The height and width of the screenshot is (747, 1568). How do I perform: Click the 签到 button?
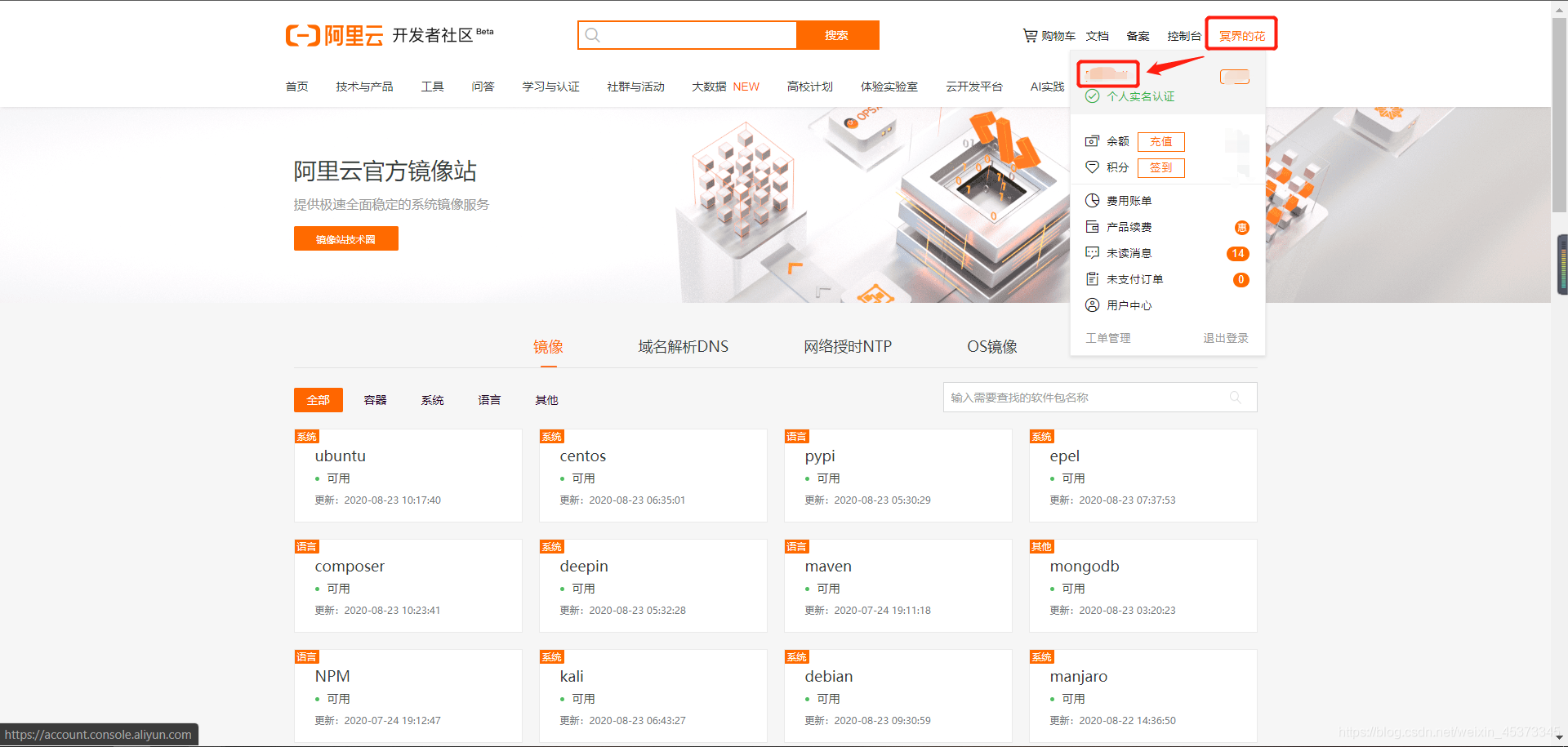pos(1161,168)
